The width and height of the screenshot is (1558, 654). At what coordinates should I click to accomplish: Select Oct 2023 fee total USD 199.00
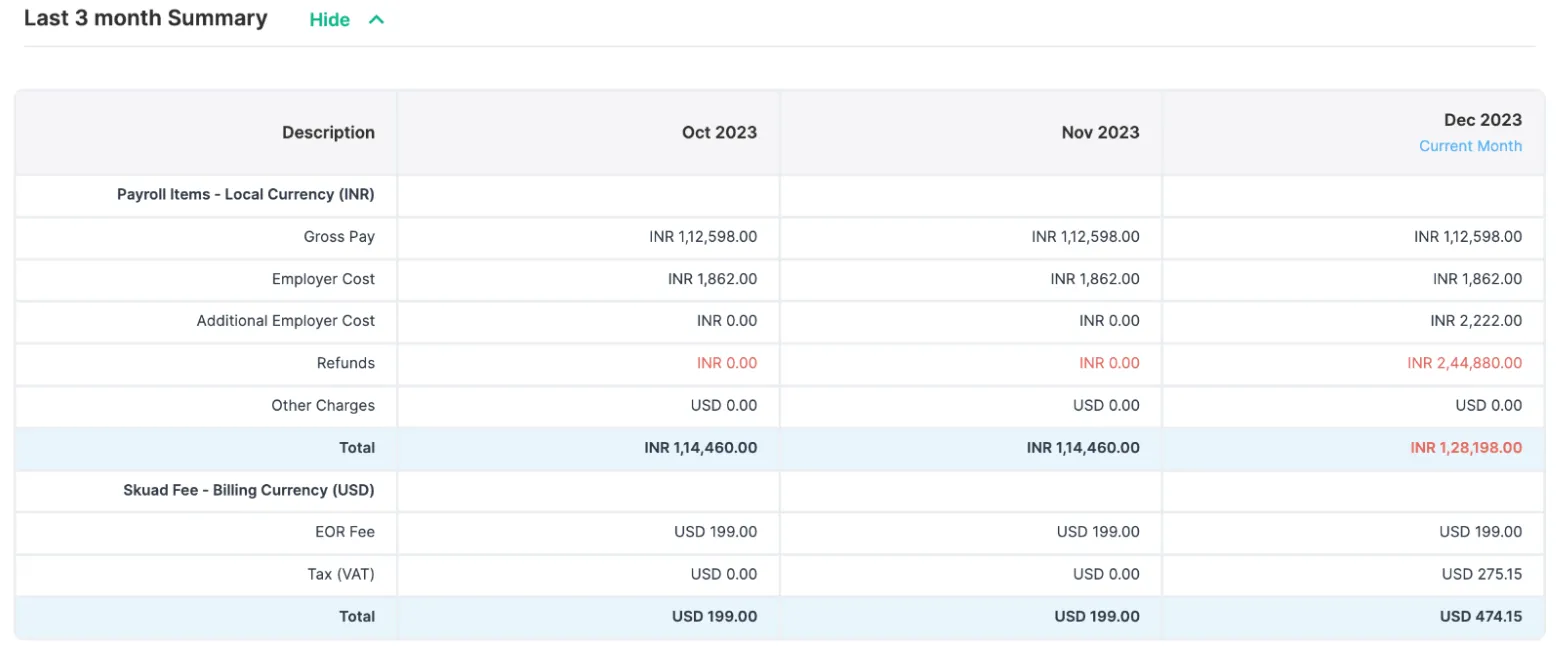(714, 617)
